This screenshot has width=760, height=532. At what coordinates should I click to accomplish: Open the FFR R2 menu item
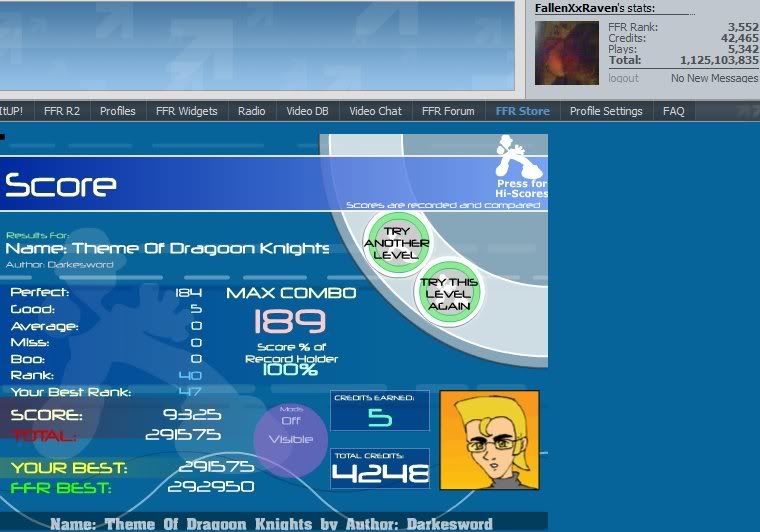pos(60,111)
